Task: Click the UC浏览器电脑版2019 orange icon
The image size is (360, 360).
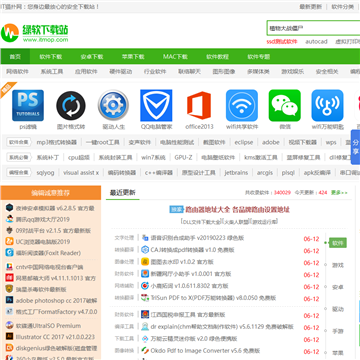Action: click(x=9, y=241)
